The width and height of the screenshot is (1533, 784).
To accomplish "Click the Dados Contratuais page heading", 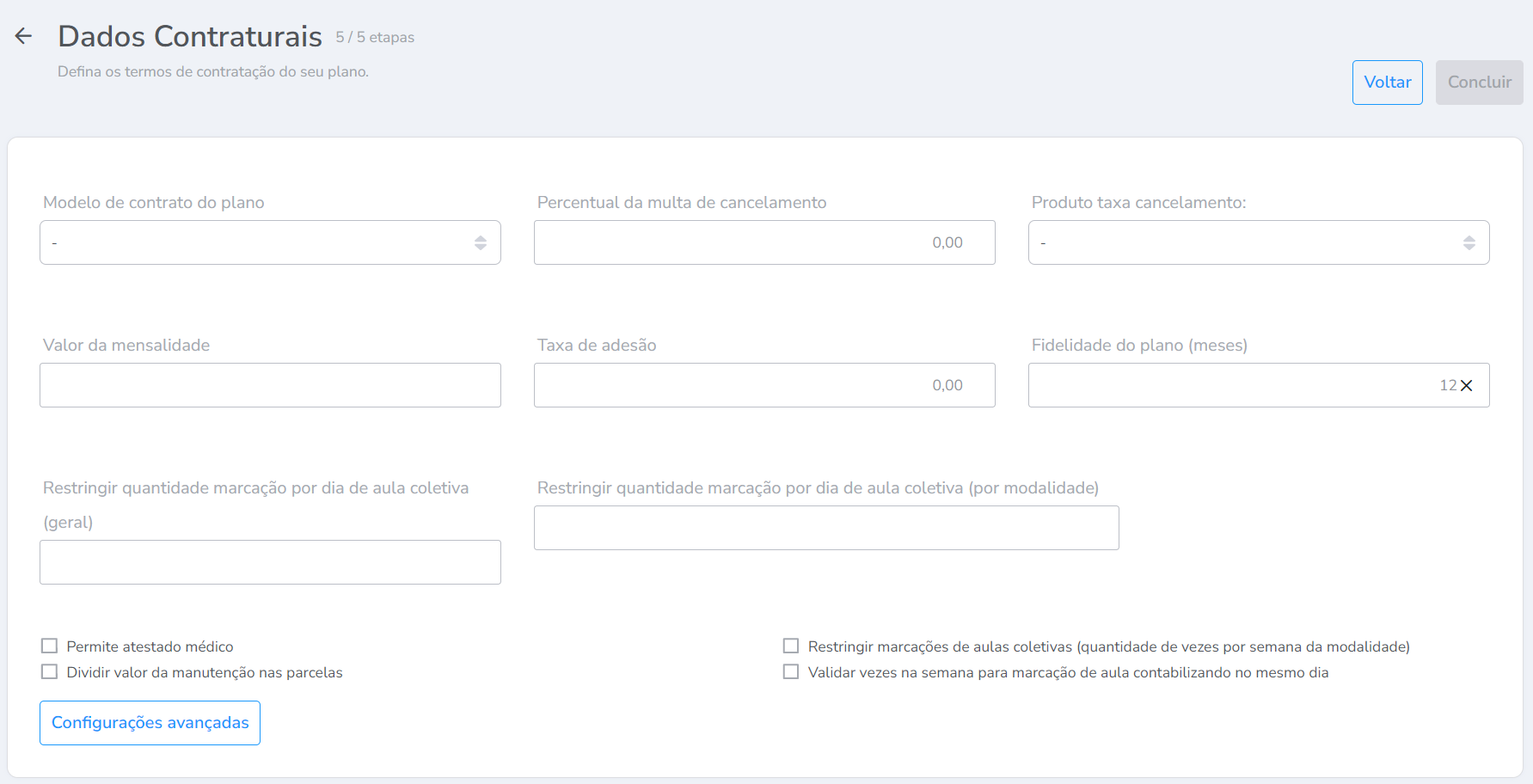I will (x=190, y=36).
